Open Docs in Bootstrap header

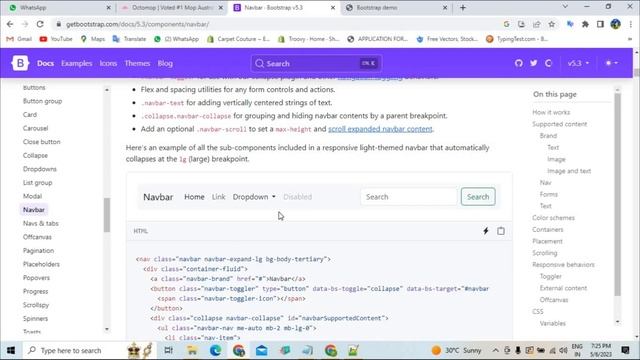(x=45, y=63)
